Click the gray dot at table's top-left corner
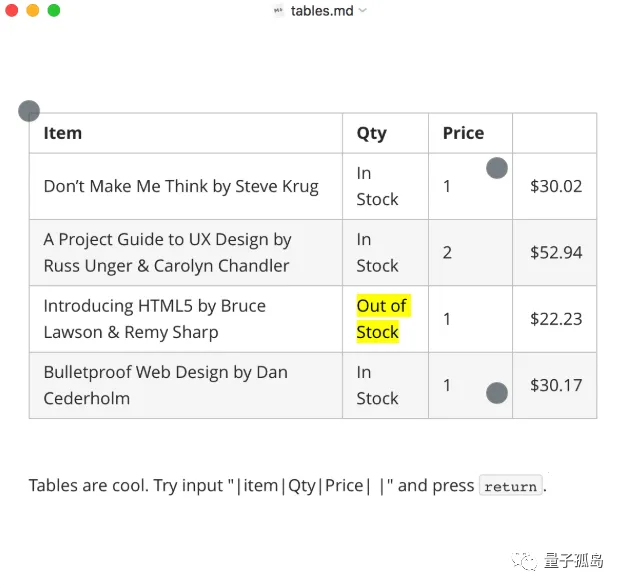This screenshot has width=623, height=588. coord(29,111)
